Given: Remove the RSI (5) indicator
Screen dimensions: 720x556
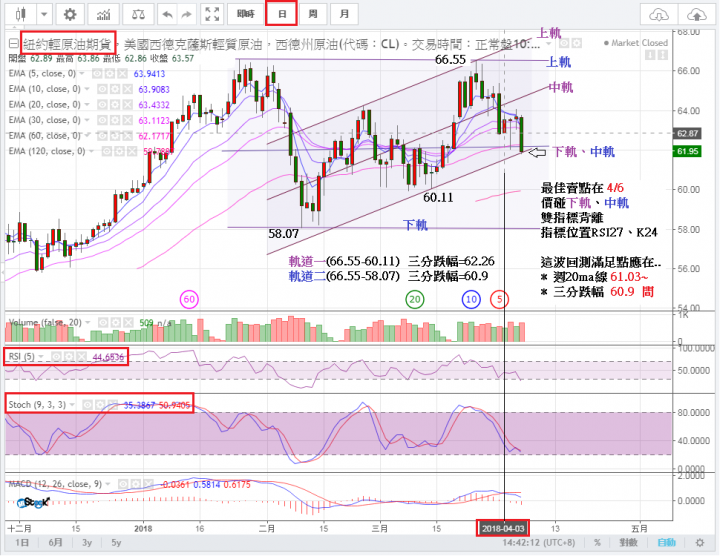Looking at the screenshot, I should click(81, 357).
